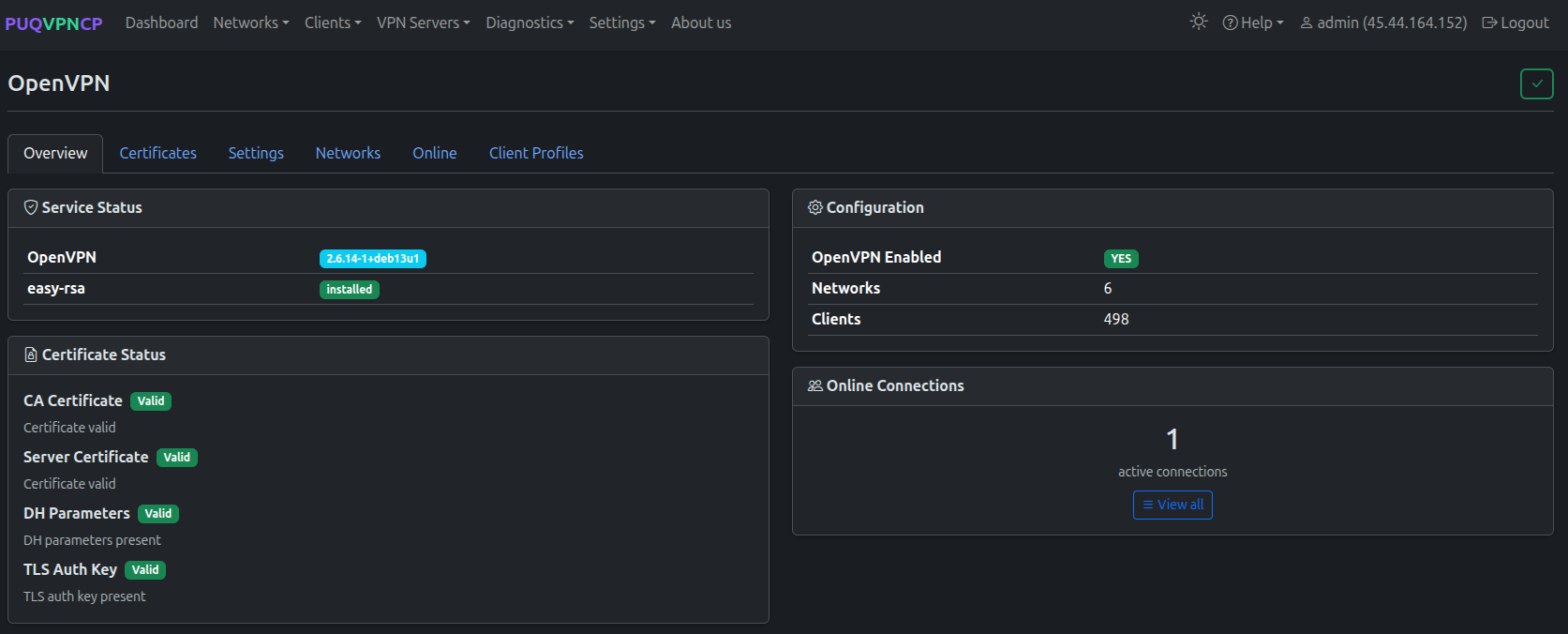
Task: Switch to the Online tab
Action: (x=435, y=153)
